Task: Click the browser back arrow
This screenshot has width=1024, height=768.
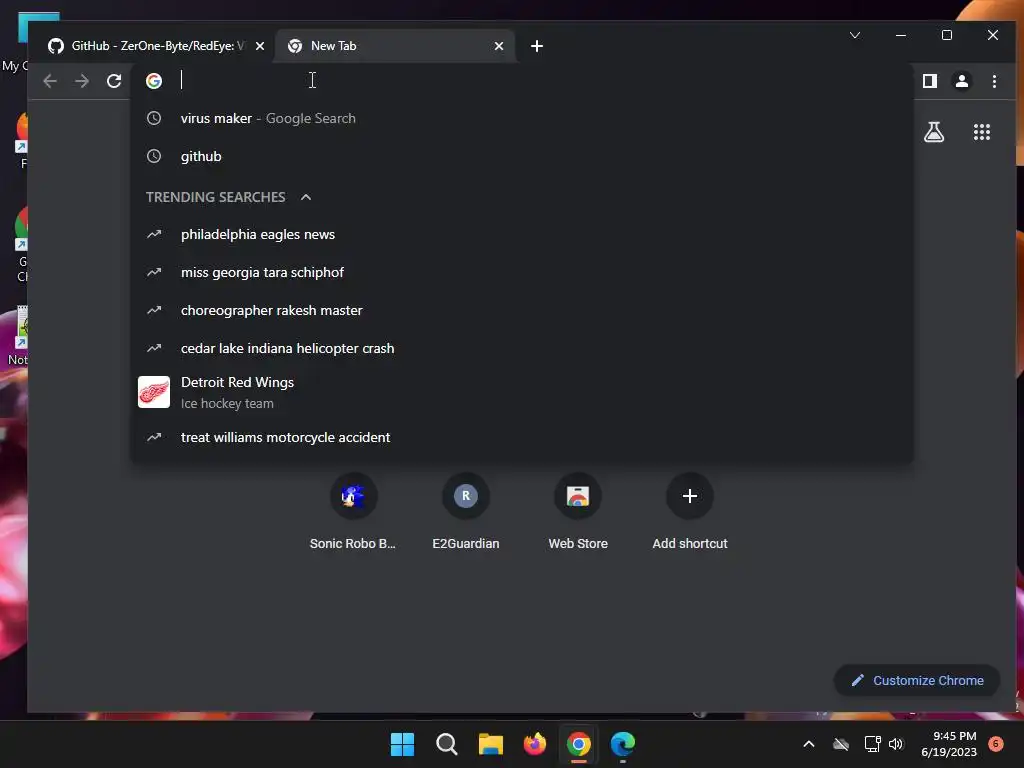Action: [50, 81]
